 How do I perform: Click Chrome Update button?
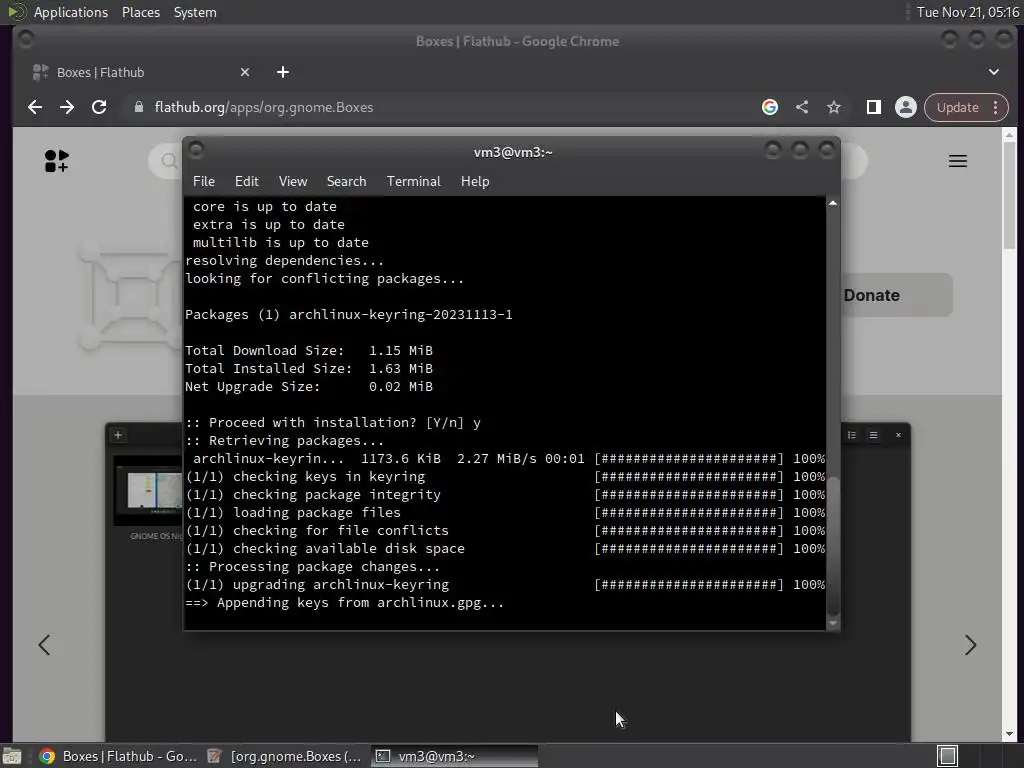coord(957,107)
